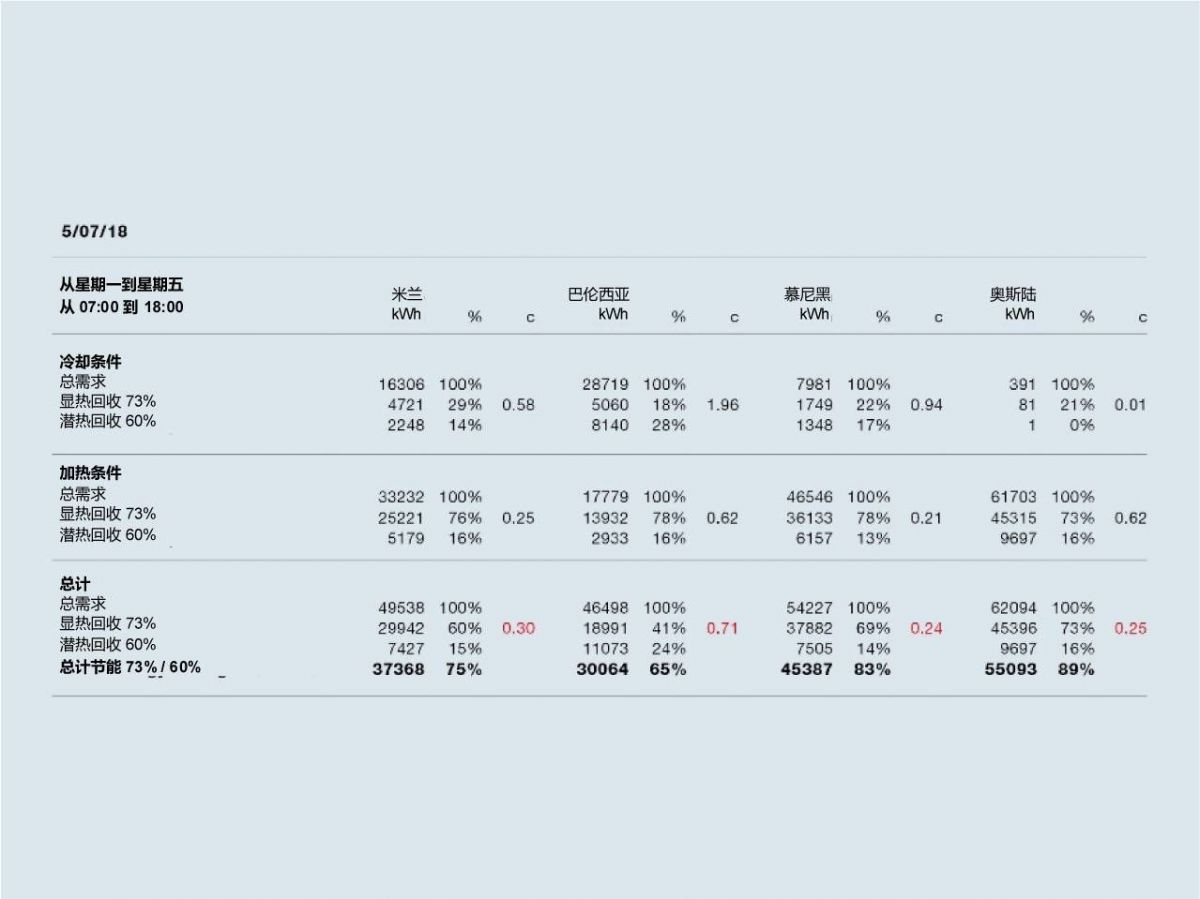Click the red 0.24 value for 慕尼黑
Image resolution: width=1200 pixels, height=899 pixels.
(926, 628)
